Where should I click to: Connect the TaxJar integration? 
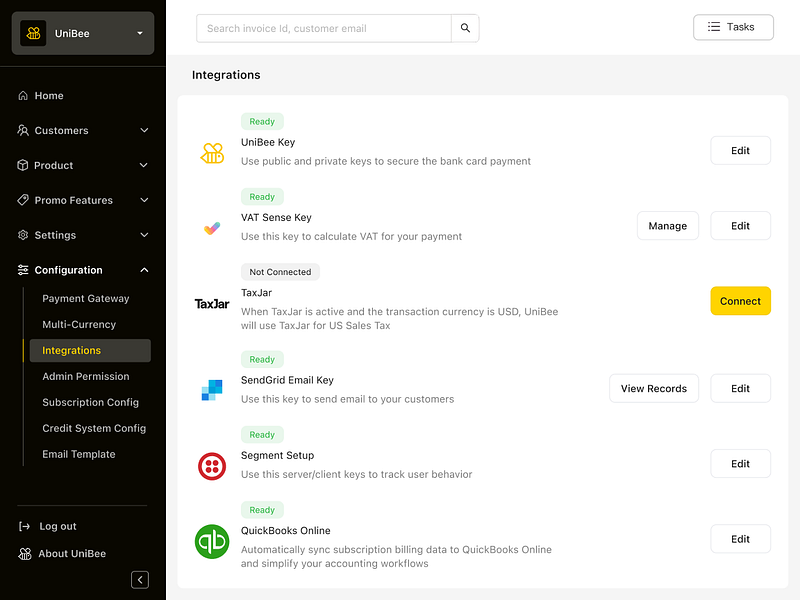(x=740, y=301)
